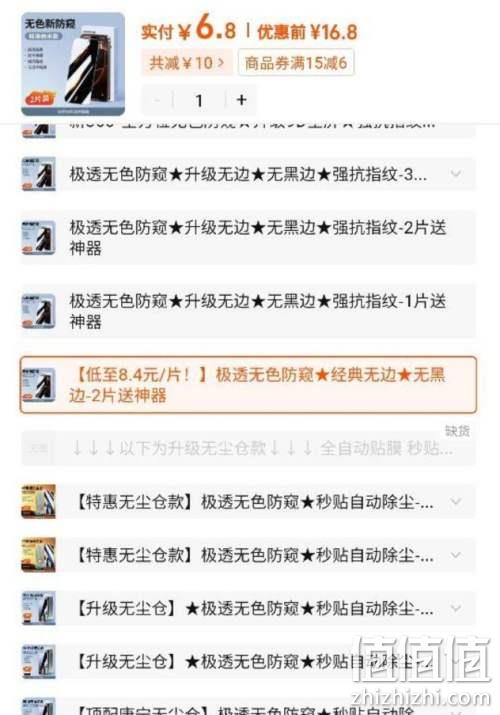
Task: Decrease quantity with the minus button
Action: [157, 100]
